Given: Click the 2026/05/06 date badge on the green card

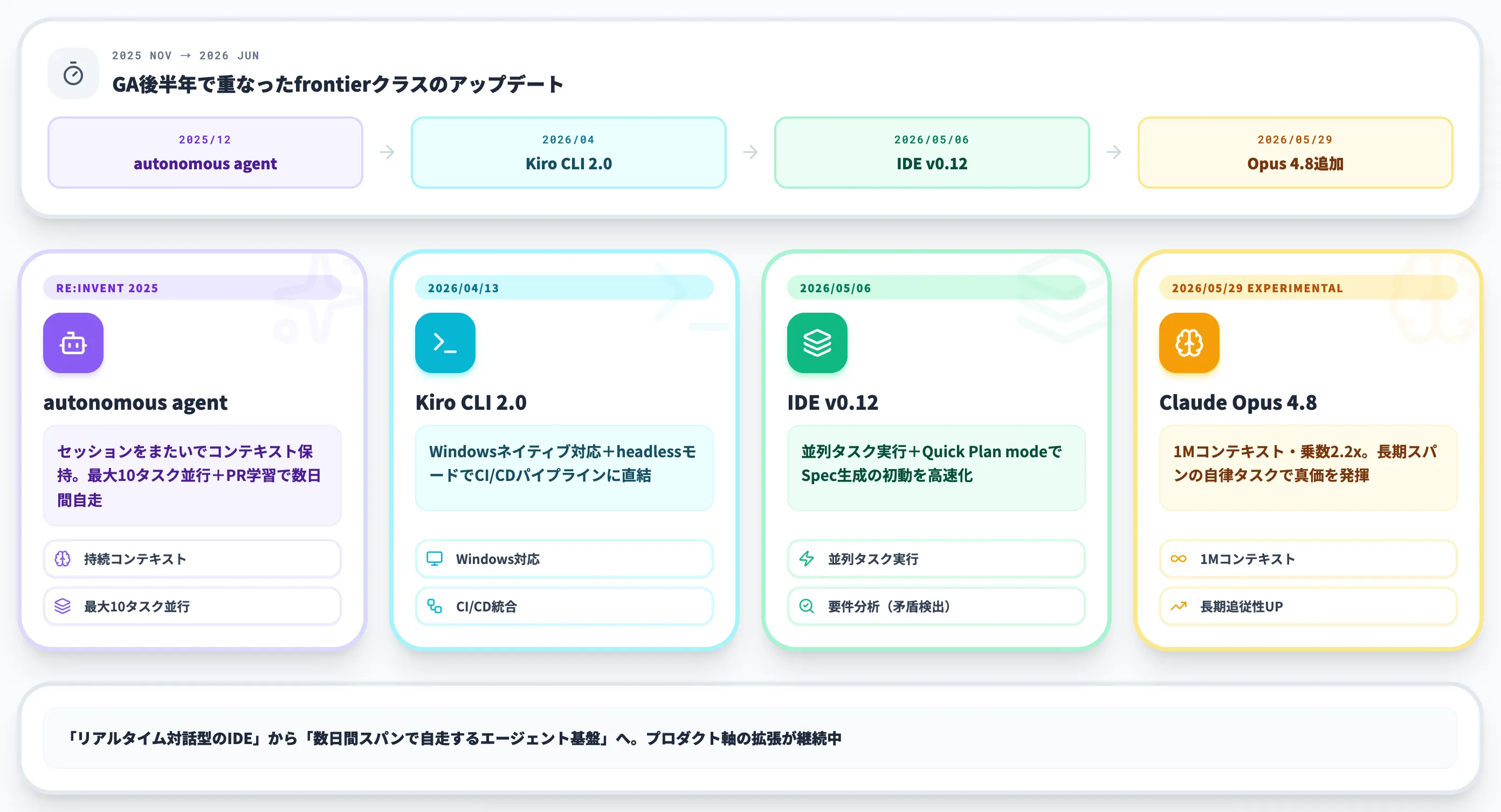Looking at the screenshot, I should coord(936,288).
